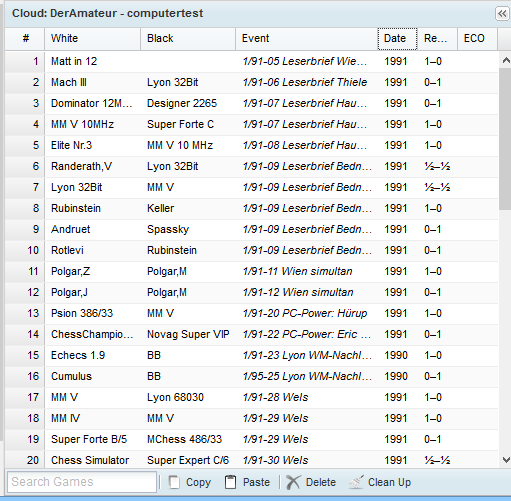Select row with White 'Psion 386/33'
Viewport: 511px width, 501px height.
(251, 313)
